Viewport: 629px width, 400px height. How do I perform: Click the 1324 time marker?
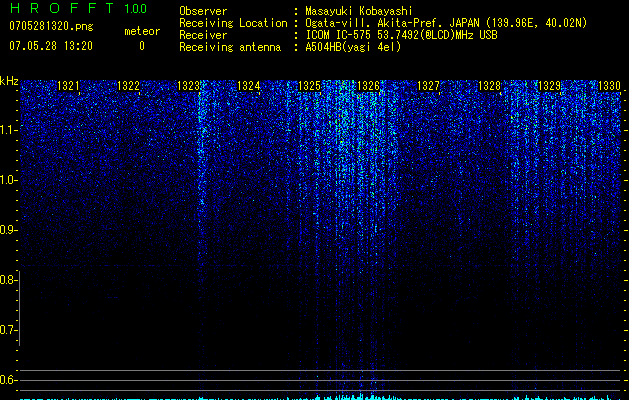pos(249,86)
